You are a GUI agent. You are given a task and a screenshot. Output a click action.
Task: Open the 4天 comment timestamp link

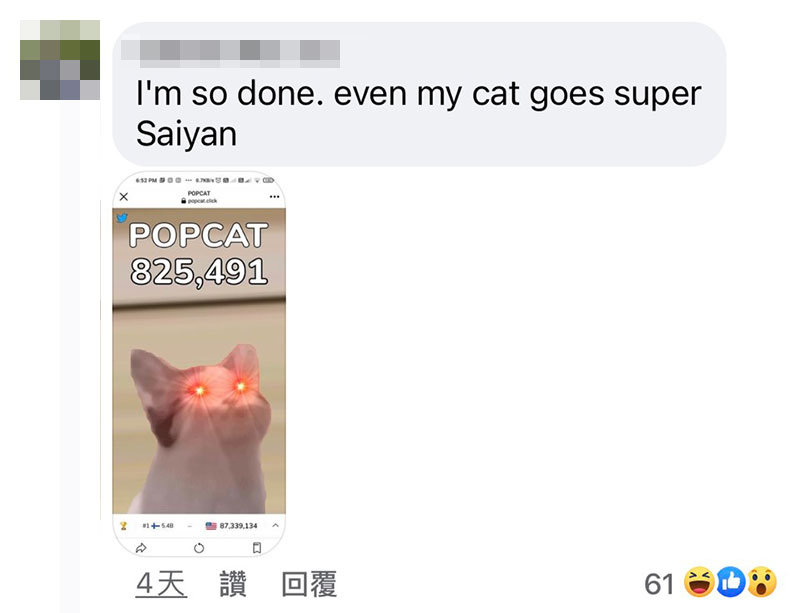(161, 584)
